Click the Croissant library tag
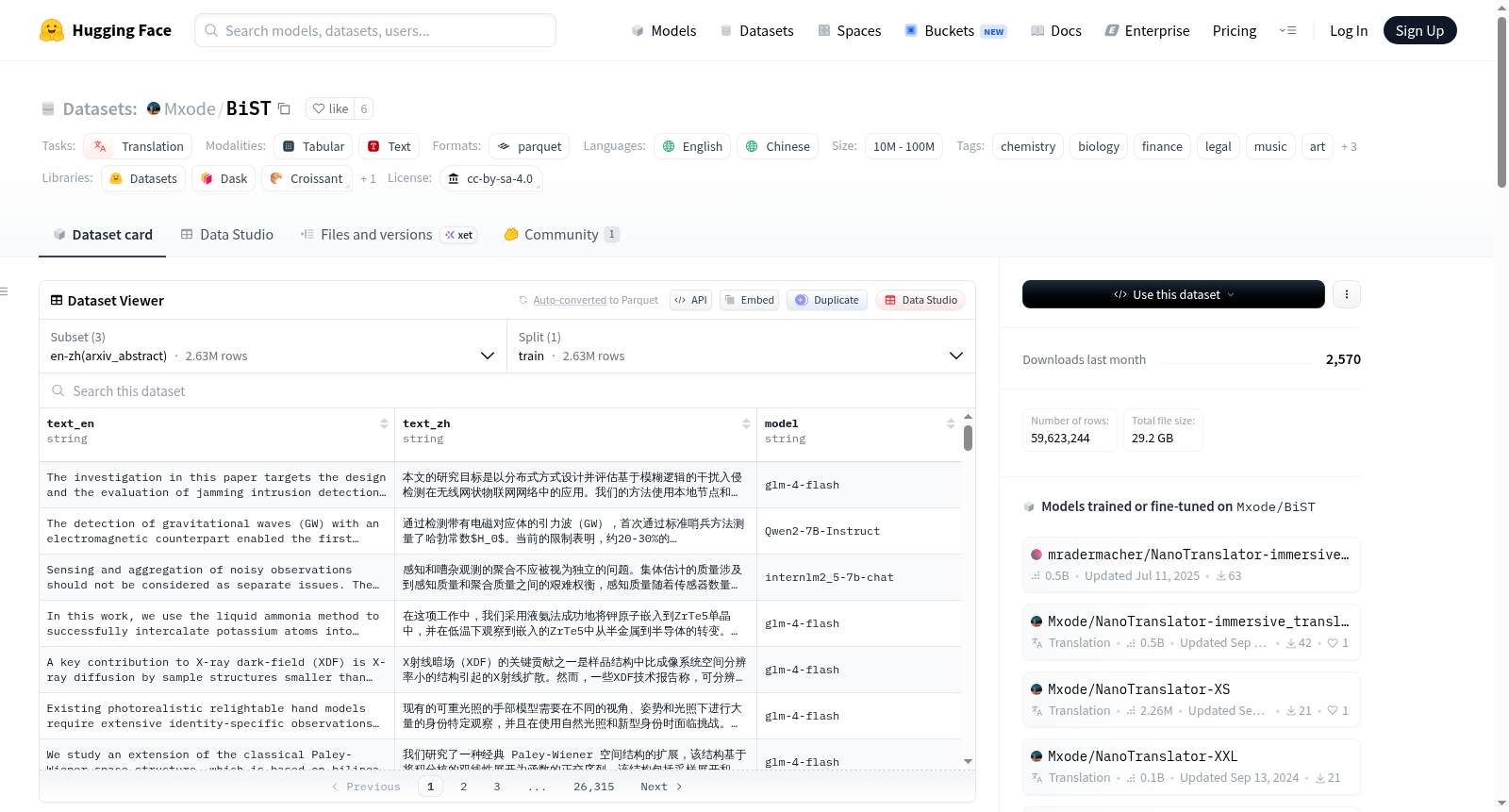 point(307,178)
